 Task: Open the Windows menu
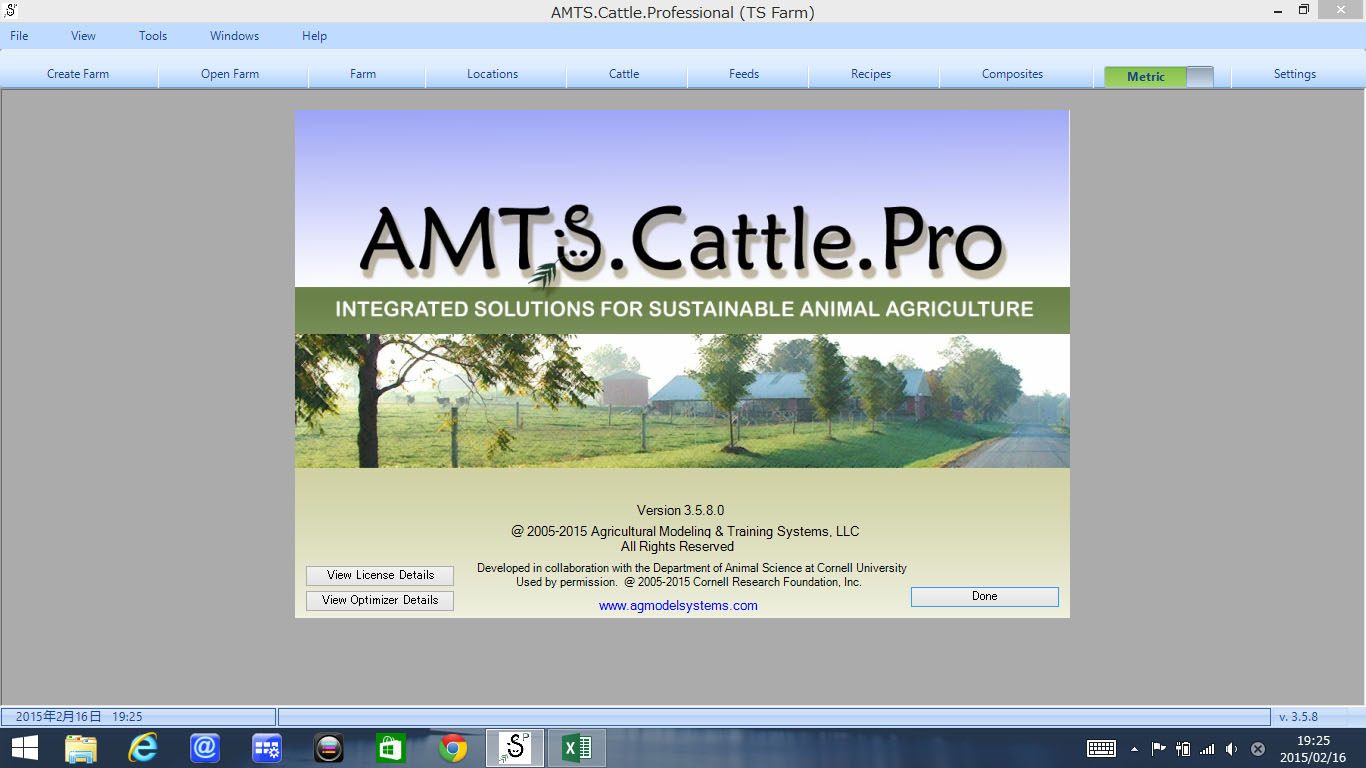(x=234, y=36)
